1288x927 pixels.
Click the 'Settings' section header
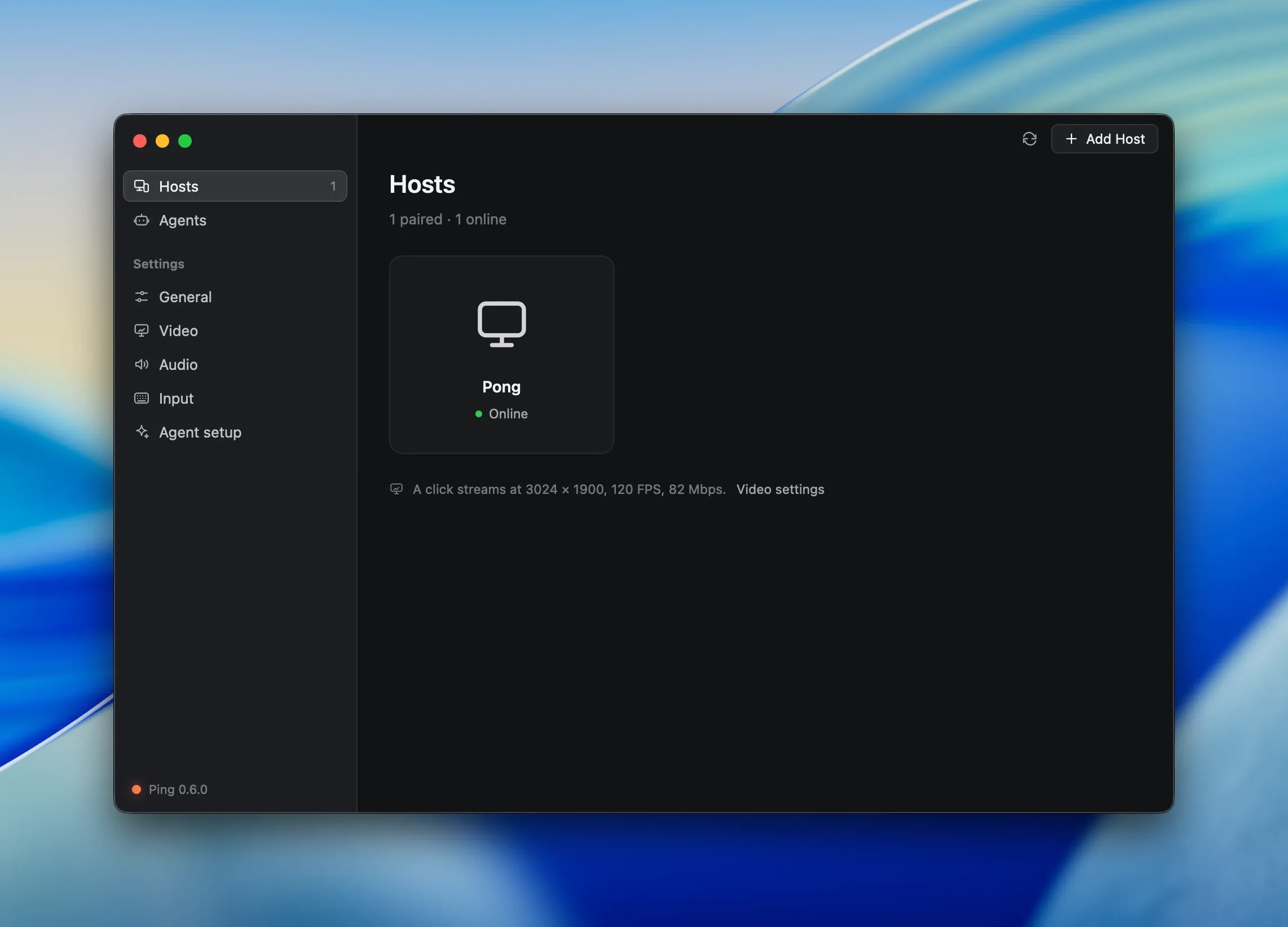point(158,264)
